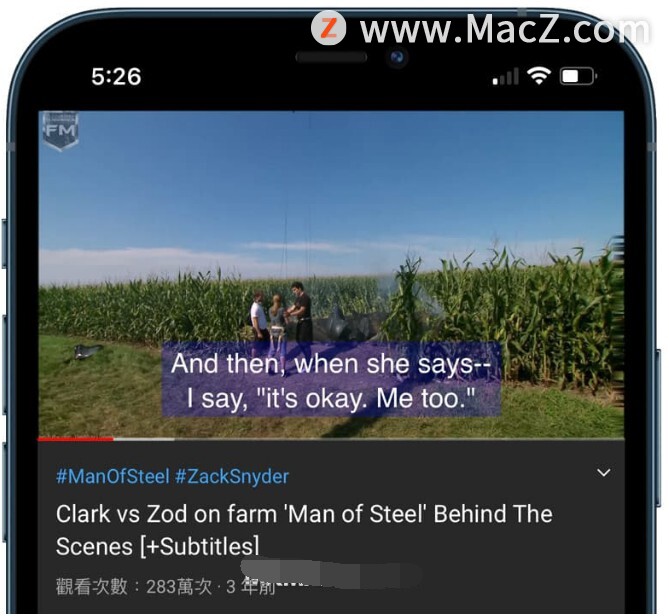Click the orange Z MacZ logo
The image size is (669, 616).
(328, 28)
